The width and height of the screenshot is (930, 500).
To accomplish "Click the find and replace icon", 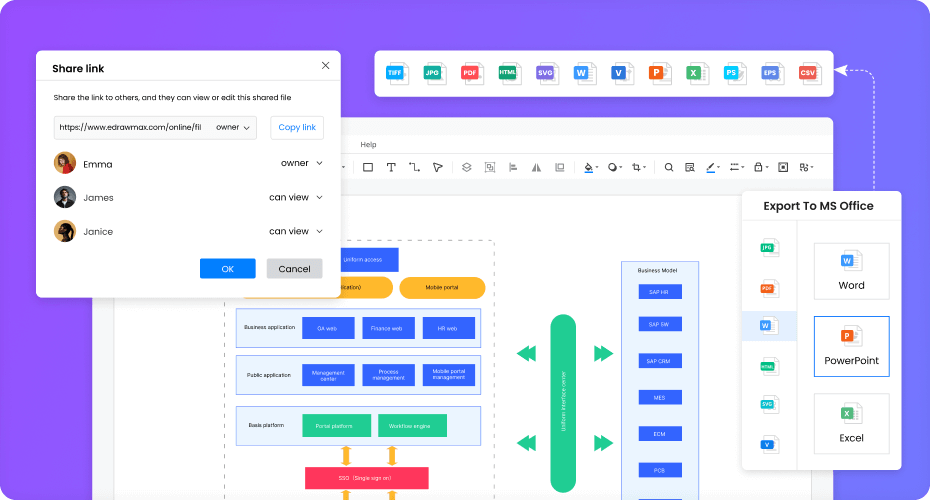I will (x=689, y=167).
